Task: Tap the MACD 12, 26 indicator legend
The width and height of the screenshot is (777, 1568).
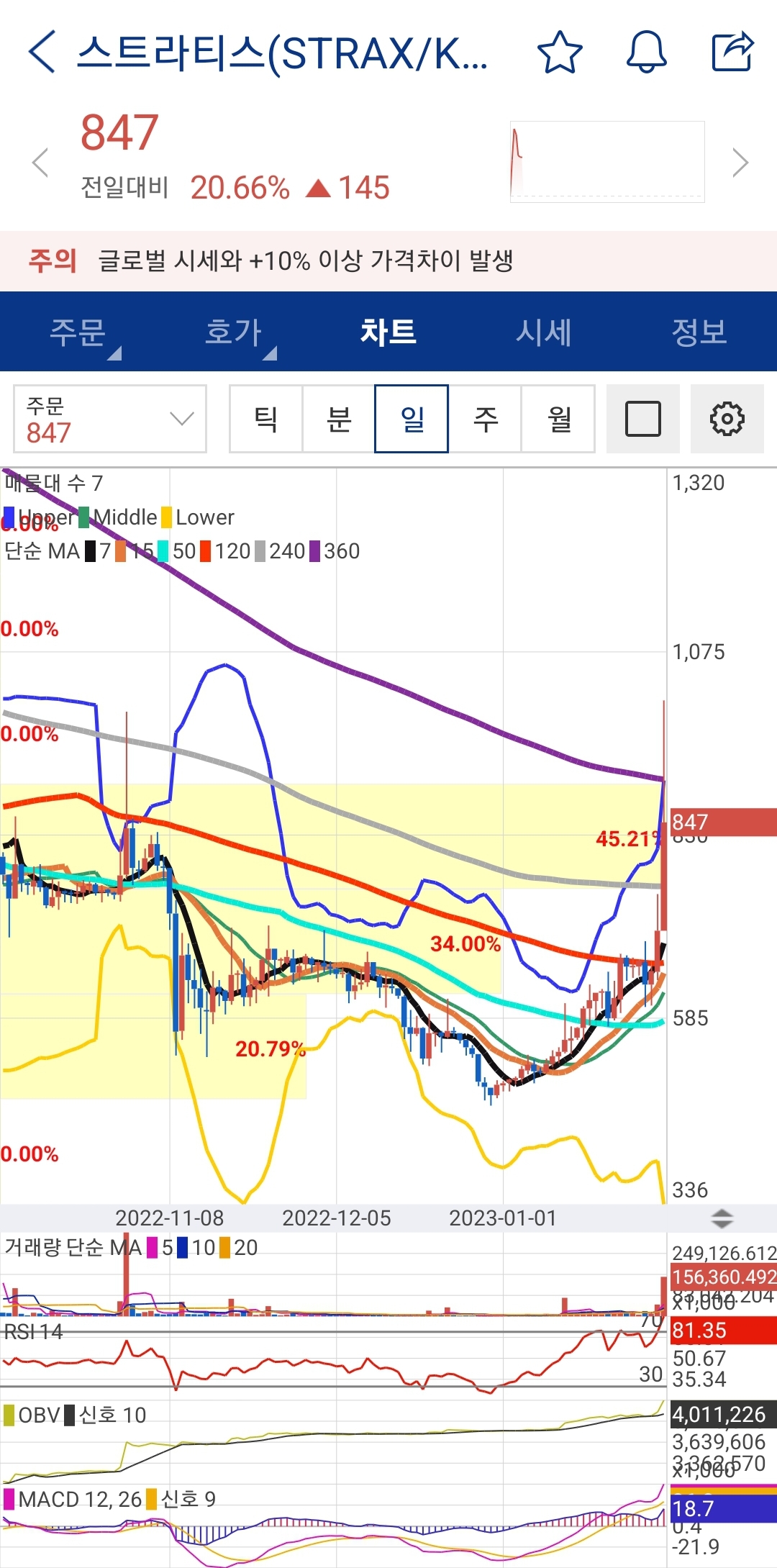Action: (x=73, y=1499)
